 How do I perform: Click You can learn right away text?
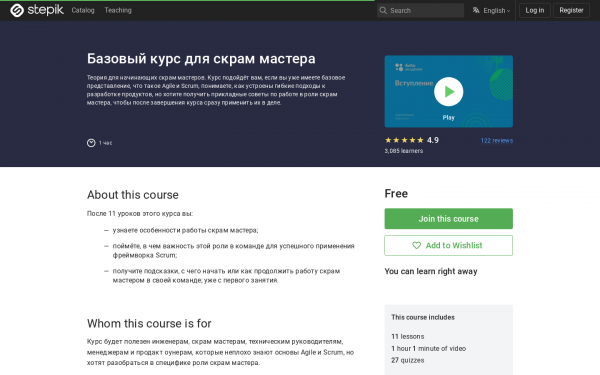click(x=431, y=271)
